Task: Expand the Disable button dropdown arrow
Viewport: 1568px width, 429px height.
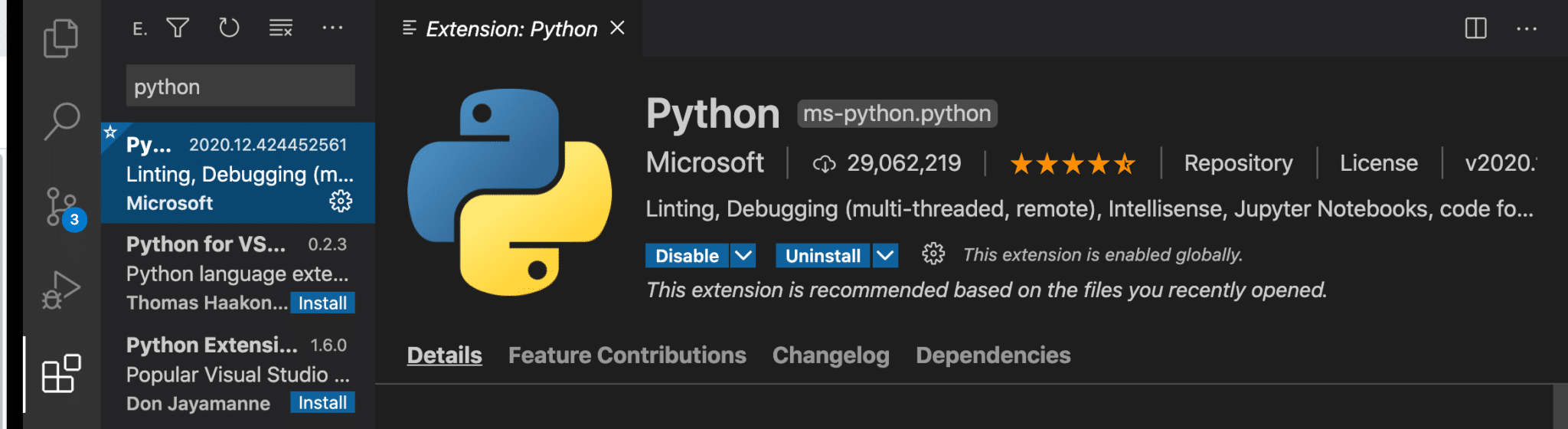Action: point(743,255)
